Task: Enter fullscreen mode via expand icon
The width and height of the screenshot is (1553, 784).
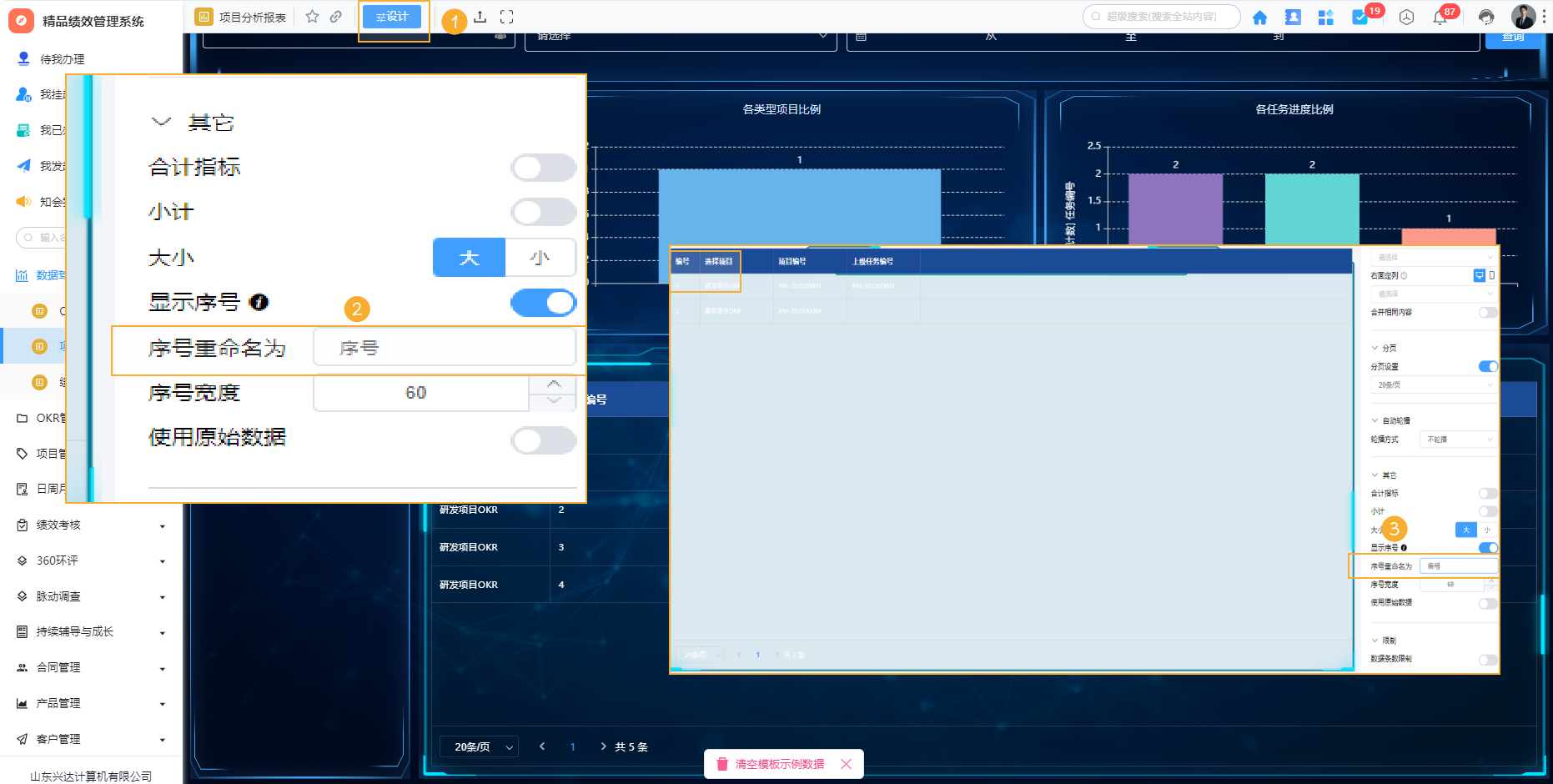Action: coord(506,17)
